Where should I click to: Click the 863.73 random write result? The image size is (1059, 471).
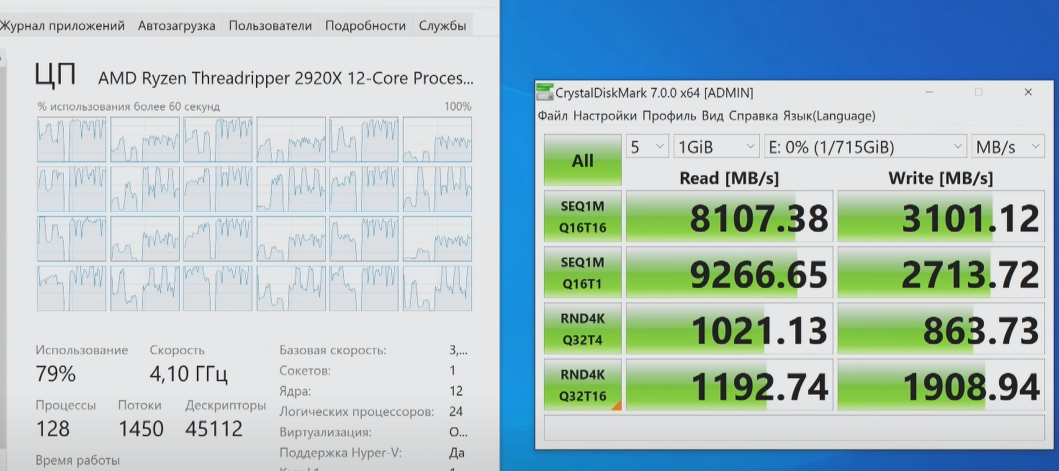941,329
